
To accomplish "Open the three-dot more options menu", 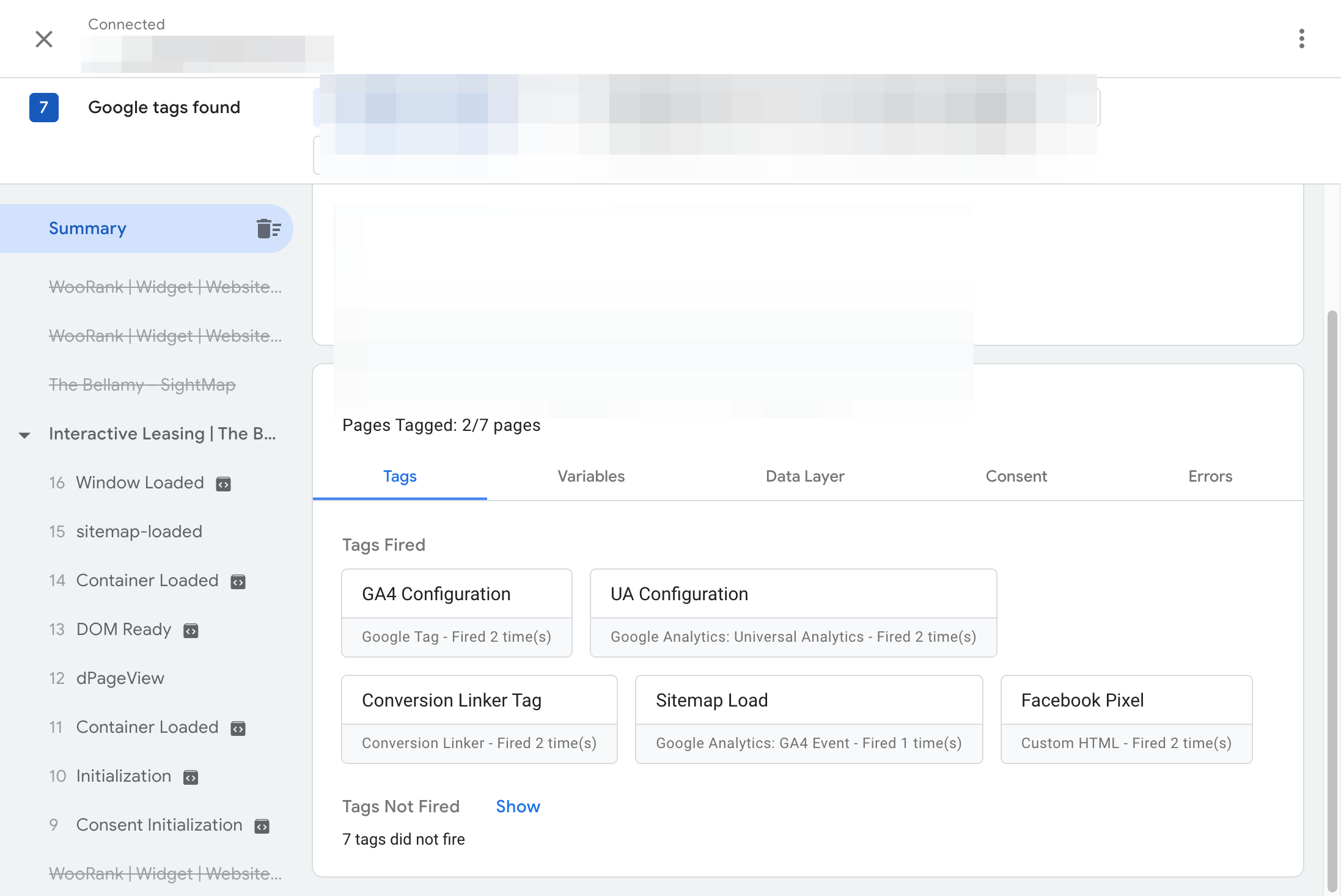I will [1302, 39].
